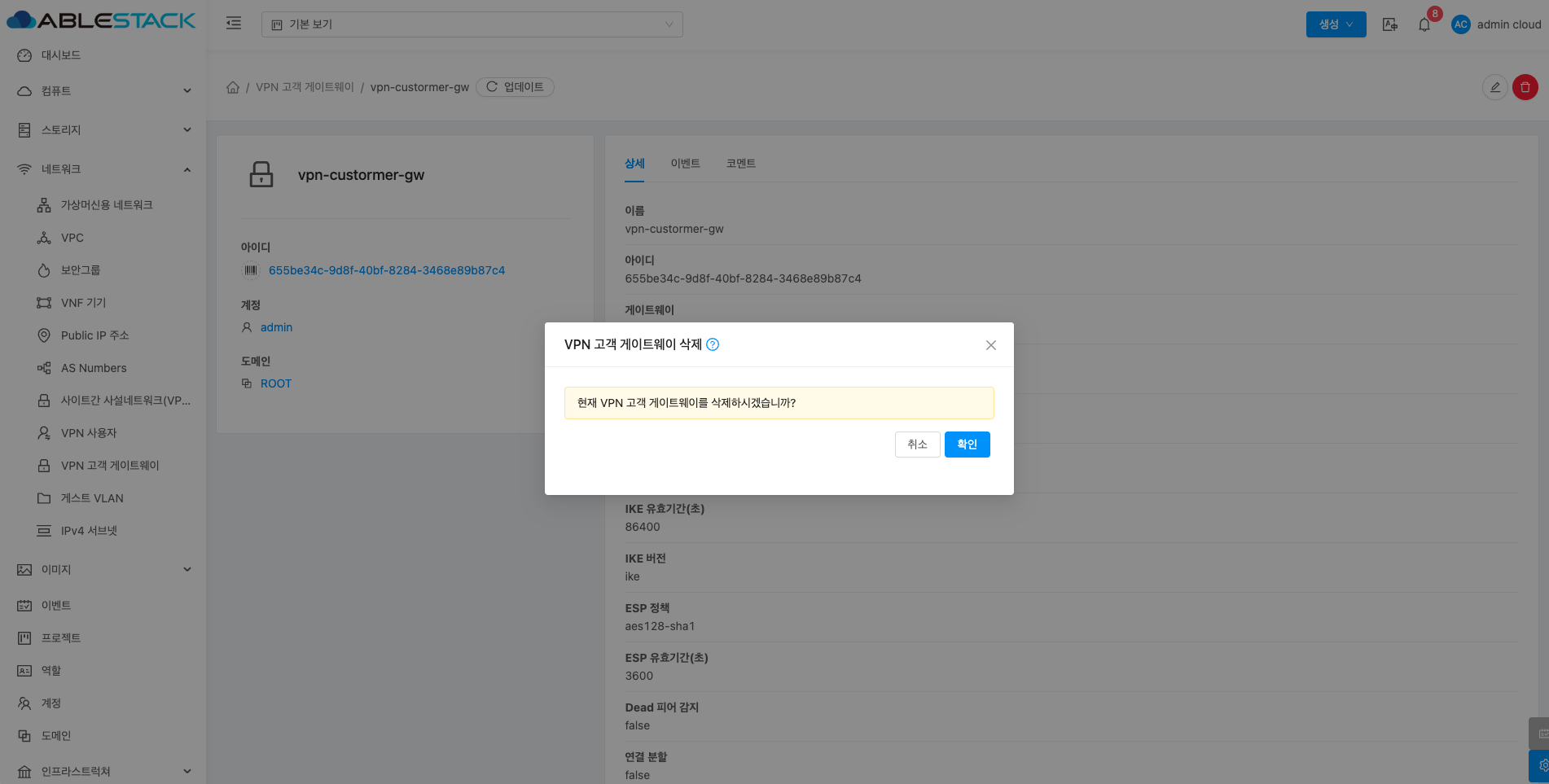Switch to the 이벤트 tab

tap(685, 164)
